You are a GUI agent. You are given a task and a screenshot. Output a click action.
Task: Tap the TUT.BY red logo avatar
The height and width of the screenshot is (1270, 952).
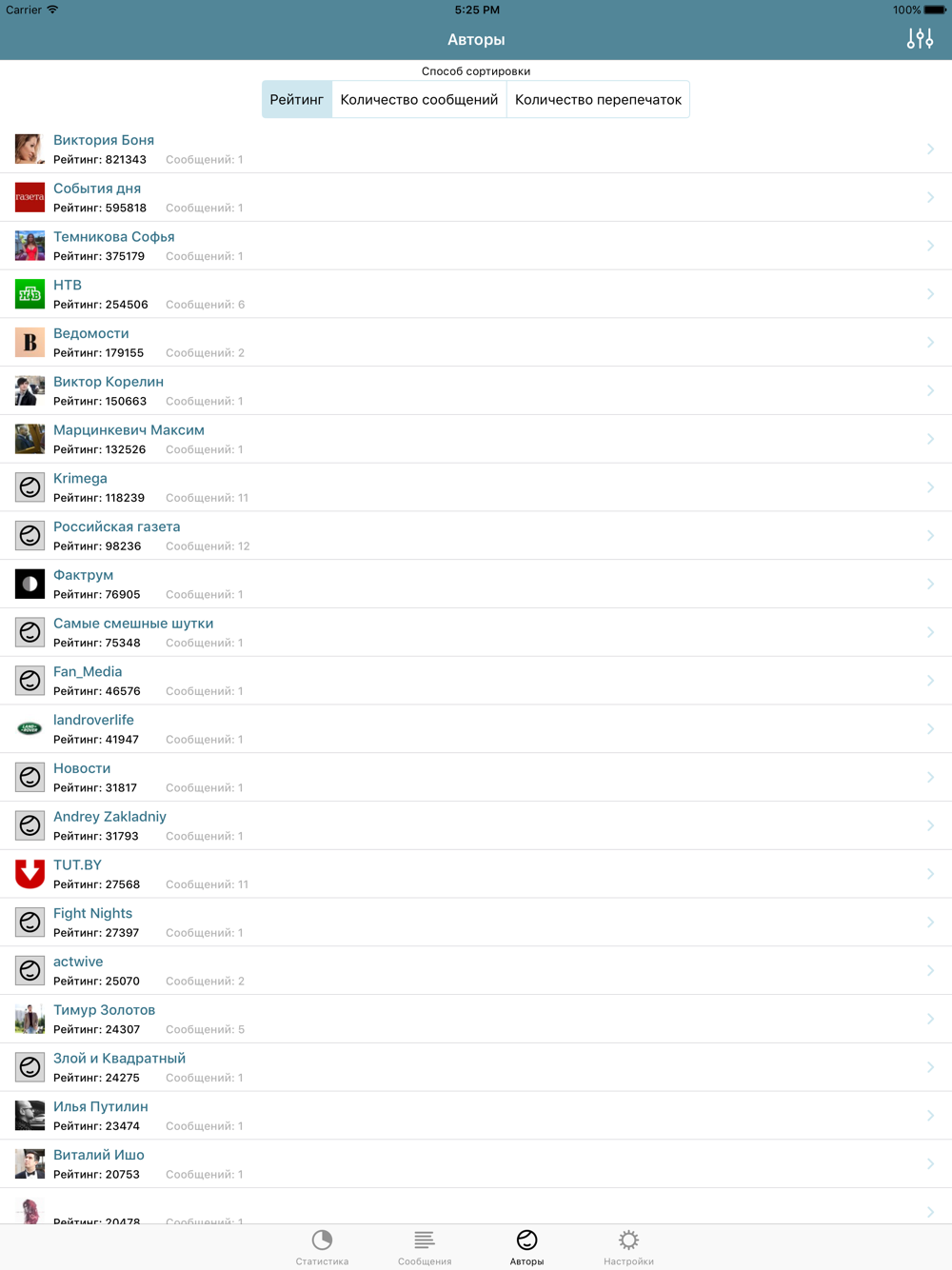click(30, 873)
